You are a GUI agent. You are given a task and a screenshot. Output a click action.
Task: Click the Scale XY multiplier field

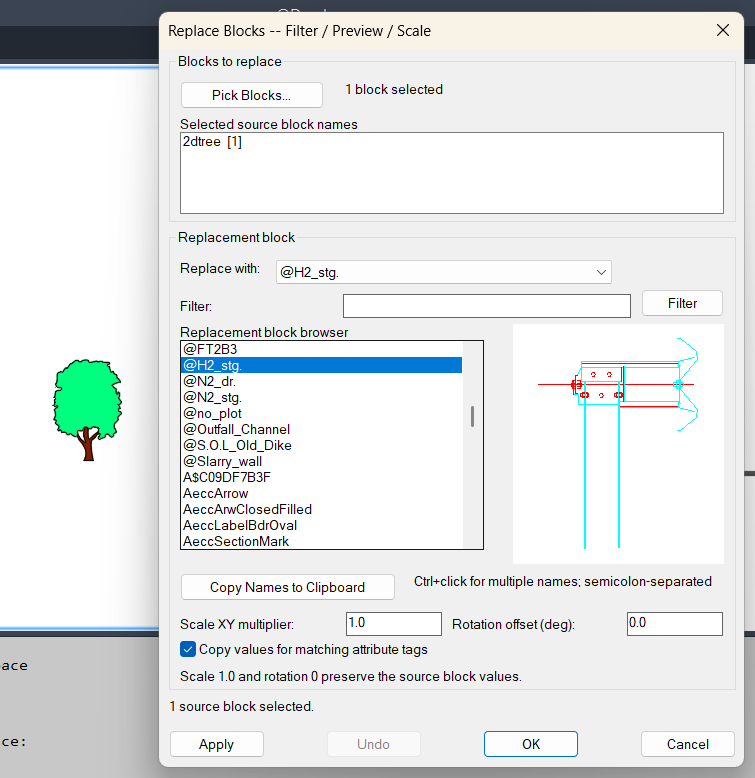click(x=393, y=624)
